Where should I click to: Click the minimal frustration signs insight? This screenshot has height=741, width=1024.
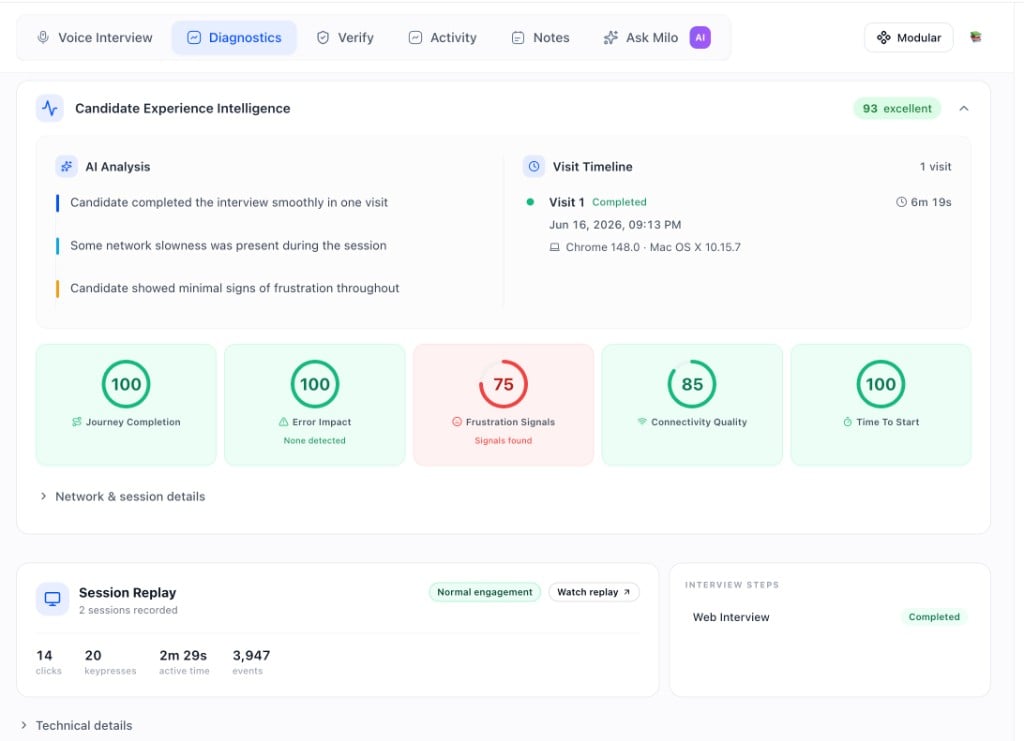[x=234, y=289]
